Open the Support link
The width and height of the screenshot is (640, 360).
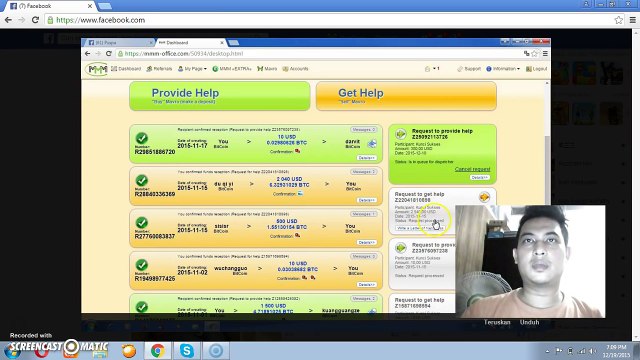click(x=469, y=69)
